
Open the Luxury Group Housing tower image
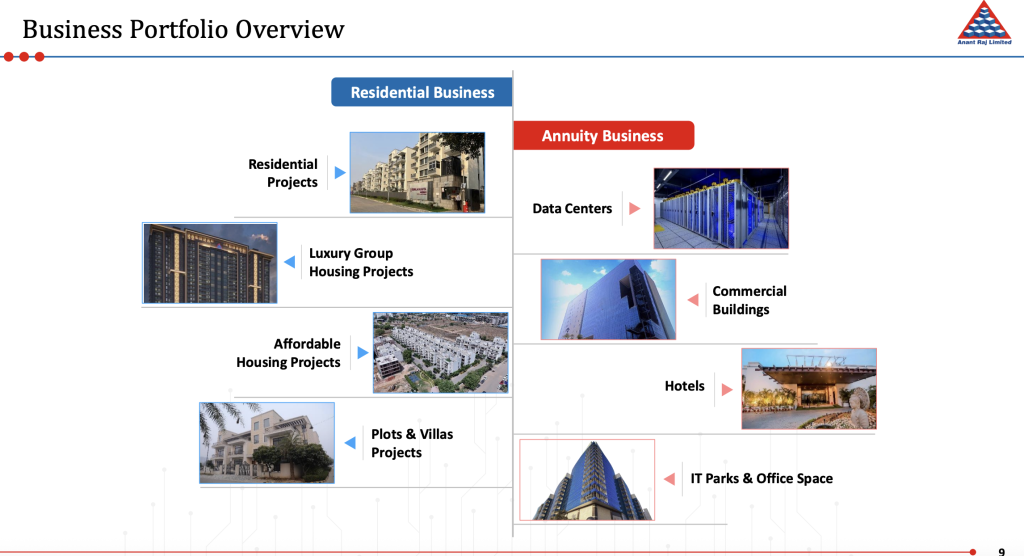[x=209, y=263]
